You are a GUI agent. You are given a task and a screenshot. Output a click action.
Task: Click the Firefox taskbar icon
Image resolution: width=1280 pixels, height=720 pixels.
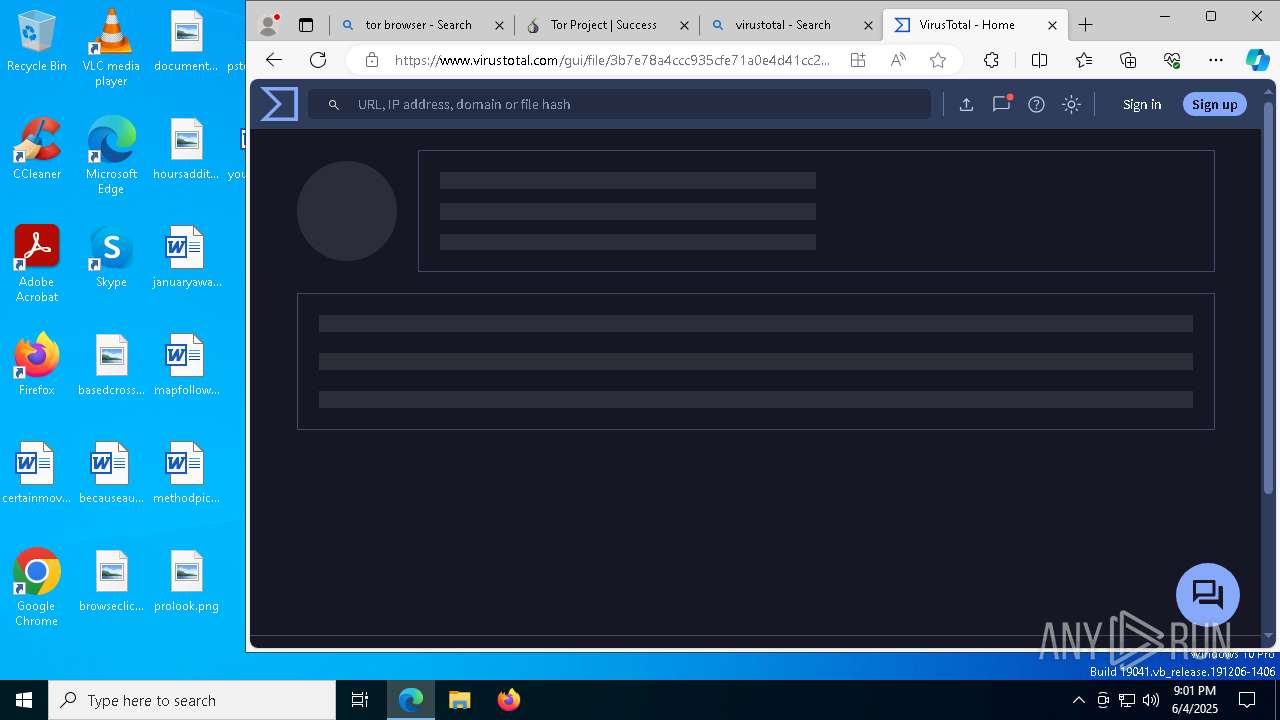pyautogui.click(x=509, y=700)
